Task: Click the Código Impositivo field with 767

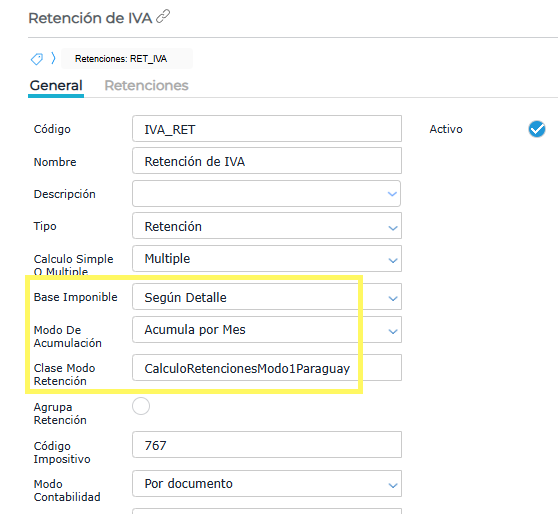Action: [x=267, y=445]
